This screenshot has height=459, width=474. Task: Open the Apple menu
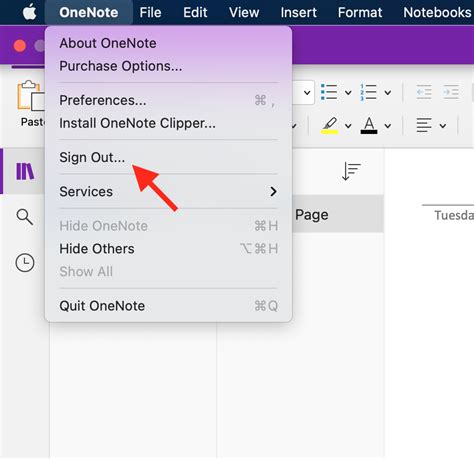[30, 13]
